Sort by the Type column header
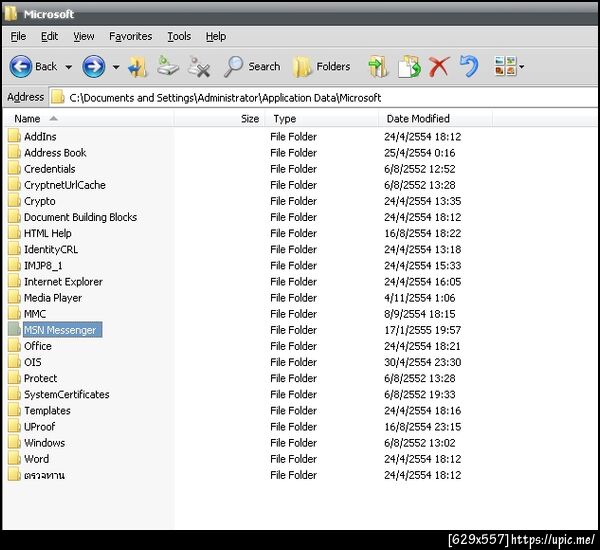600x550 pixels. (321, 119)
